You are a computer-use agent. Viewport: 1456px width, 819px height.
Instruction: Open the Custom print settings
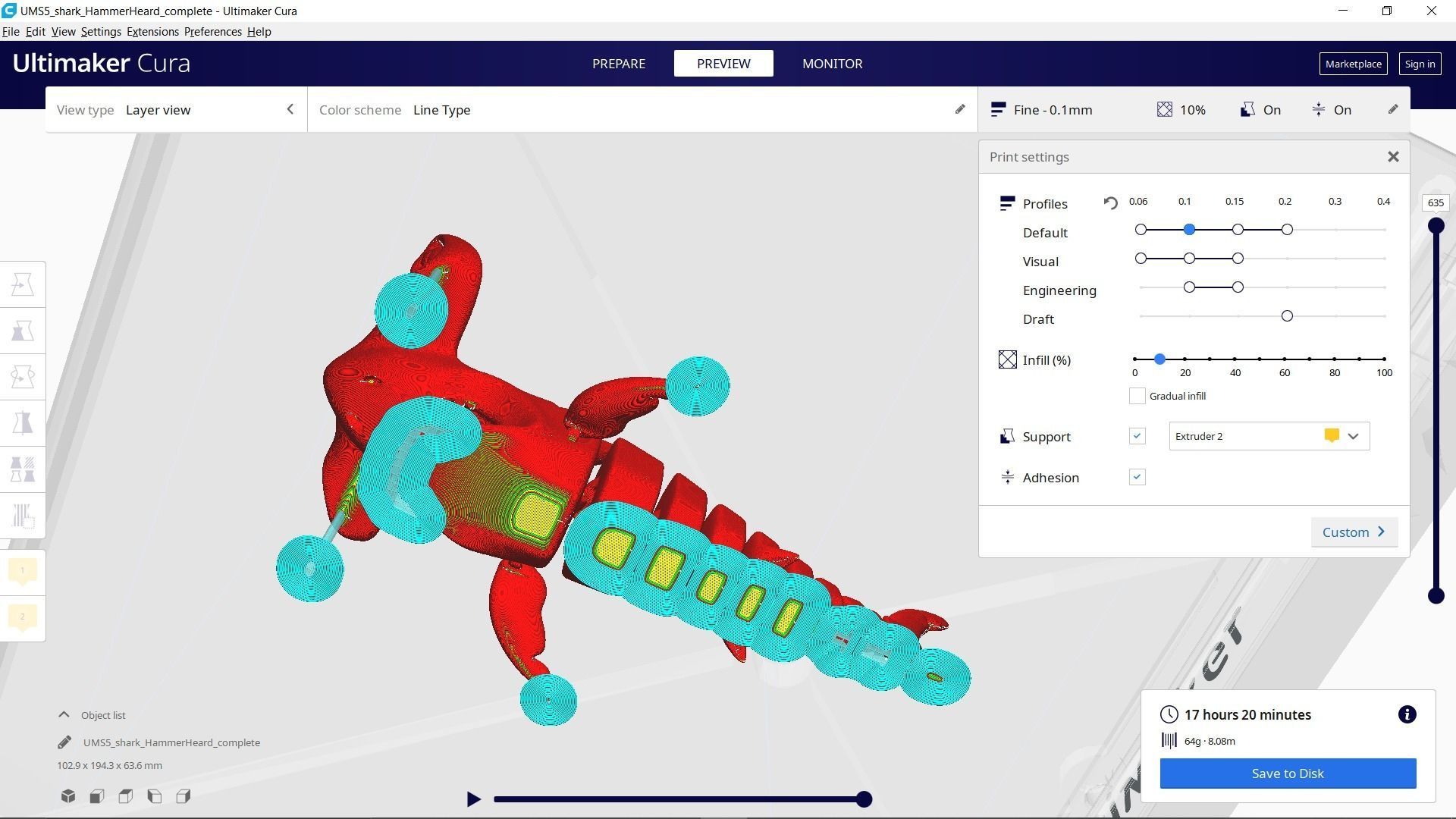1354,532
